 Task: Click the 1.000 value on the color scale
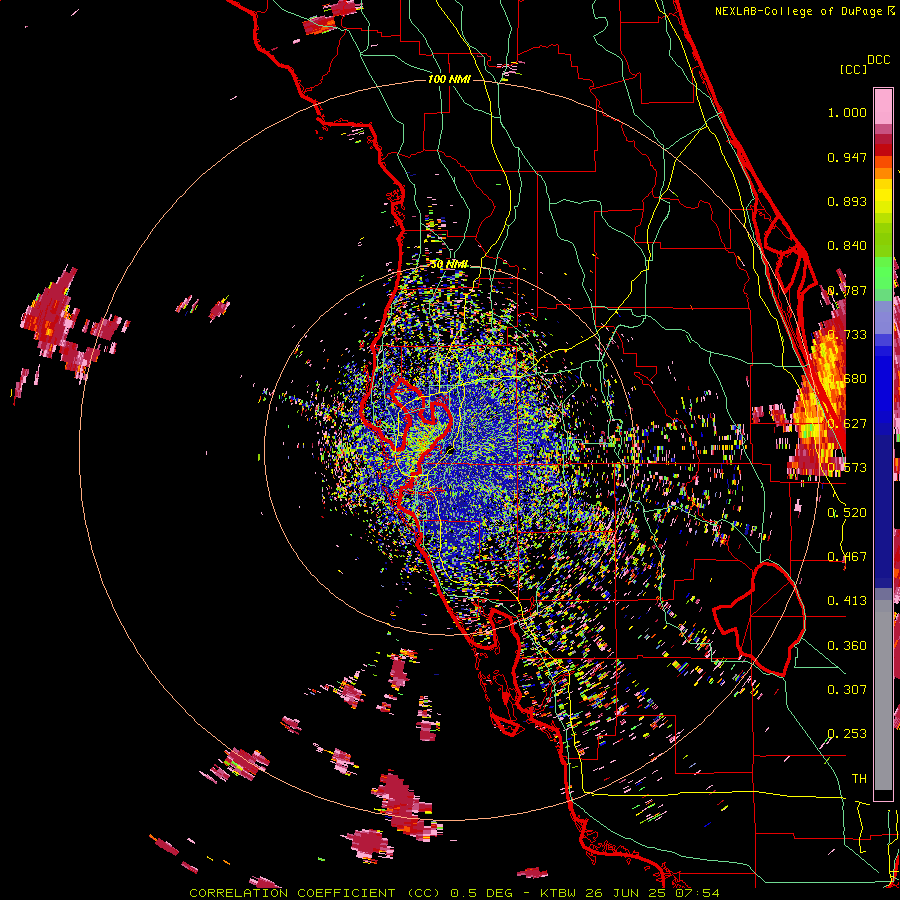point(847,112)
